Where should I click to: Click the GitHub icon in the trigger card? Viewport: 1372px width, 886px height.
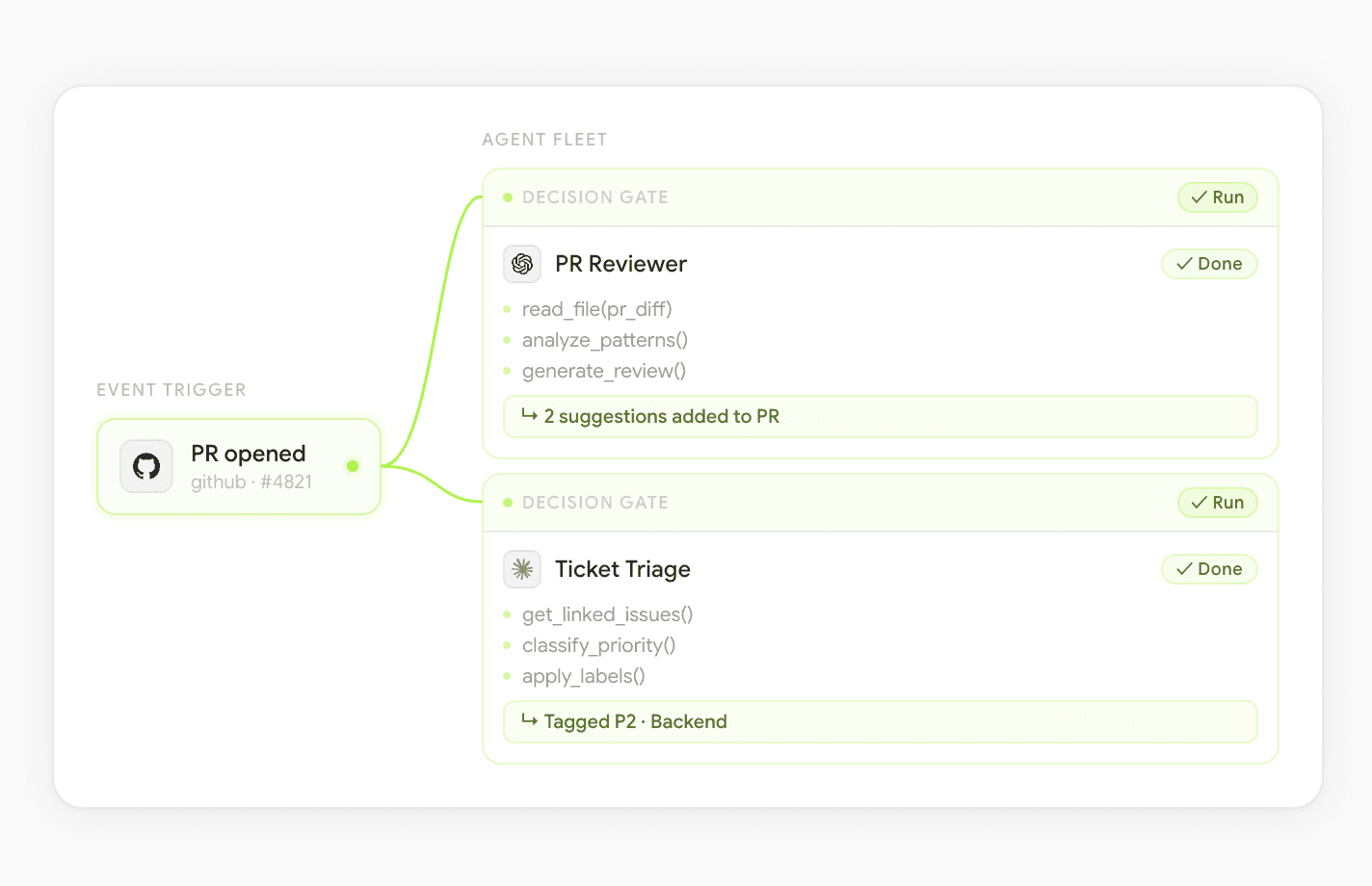pos(146,466)
